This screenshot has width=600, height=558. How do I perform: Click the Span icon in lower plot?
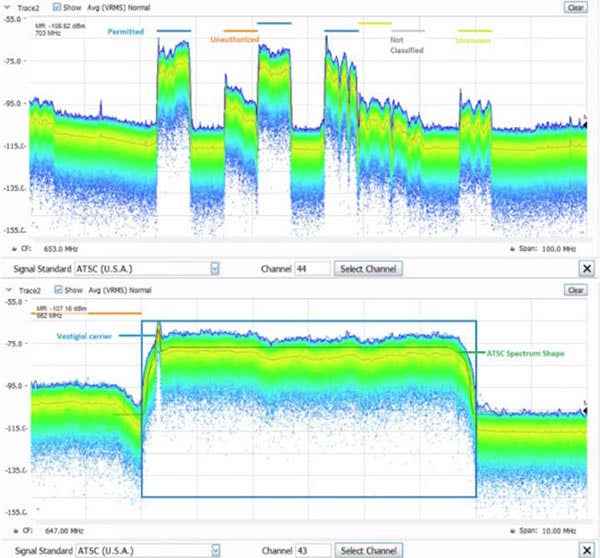tap(512, 531)
